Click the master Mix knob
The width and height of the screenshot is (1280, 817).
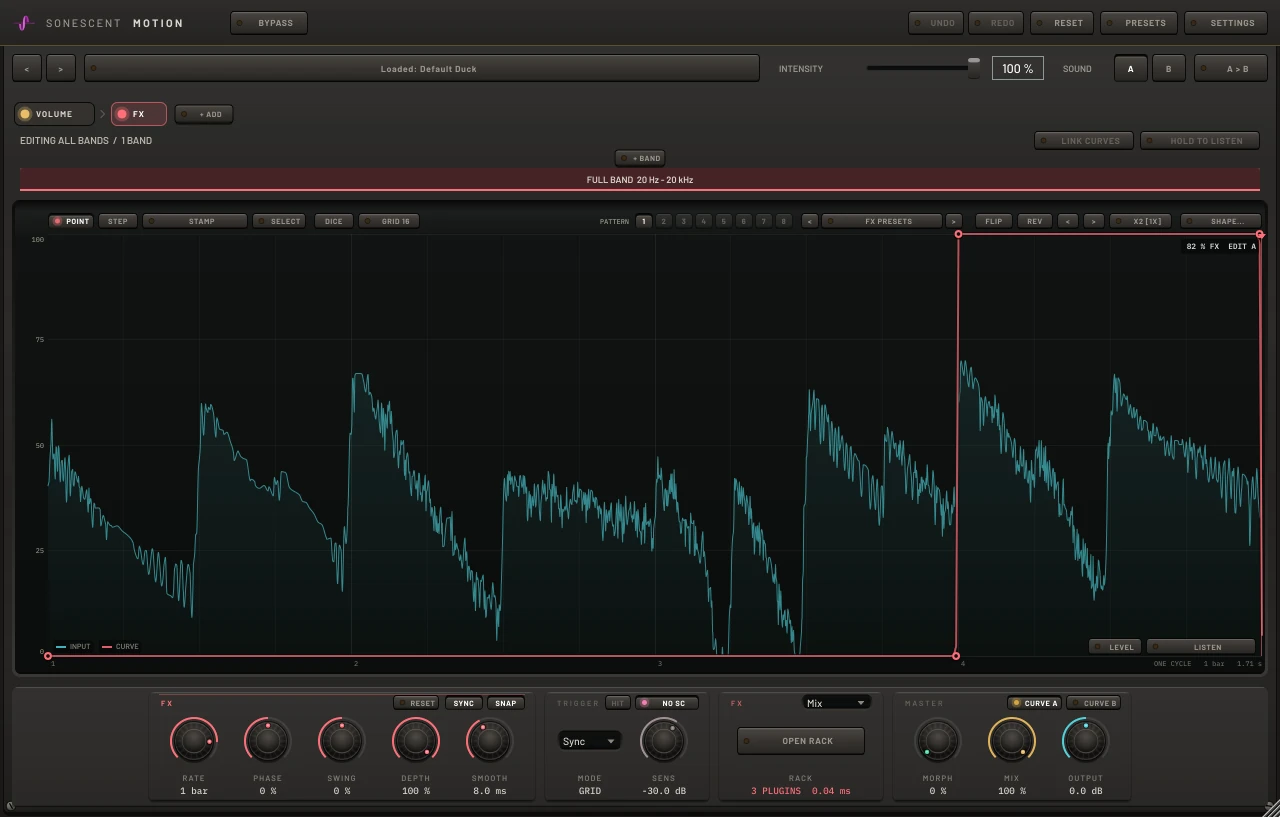1011,741
